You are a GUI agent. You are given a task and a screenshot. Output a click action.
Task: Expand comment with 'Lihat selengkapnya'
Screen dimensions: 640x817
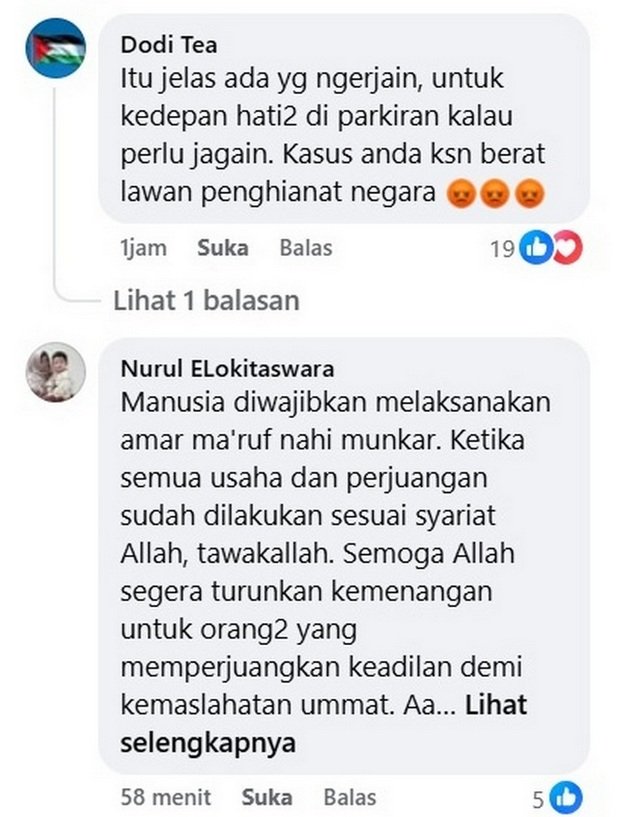pos(323,724)
